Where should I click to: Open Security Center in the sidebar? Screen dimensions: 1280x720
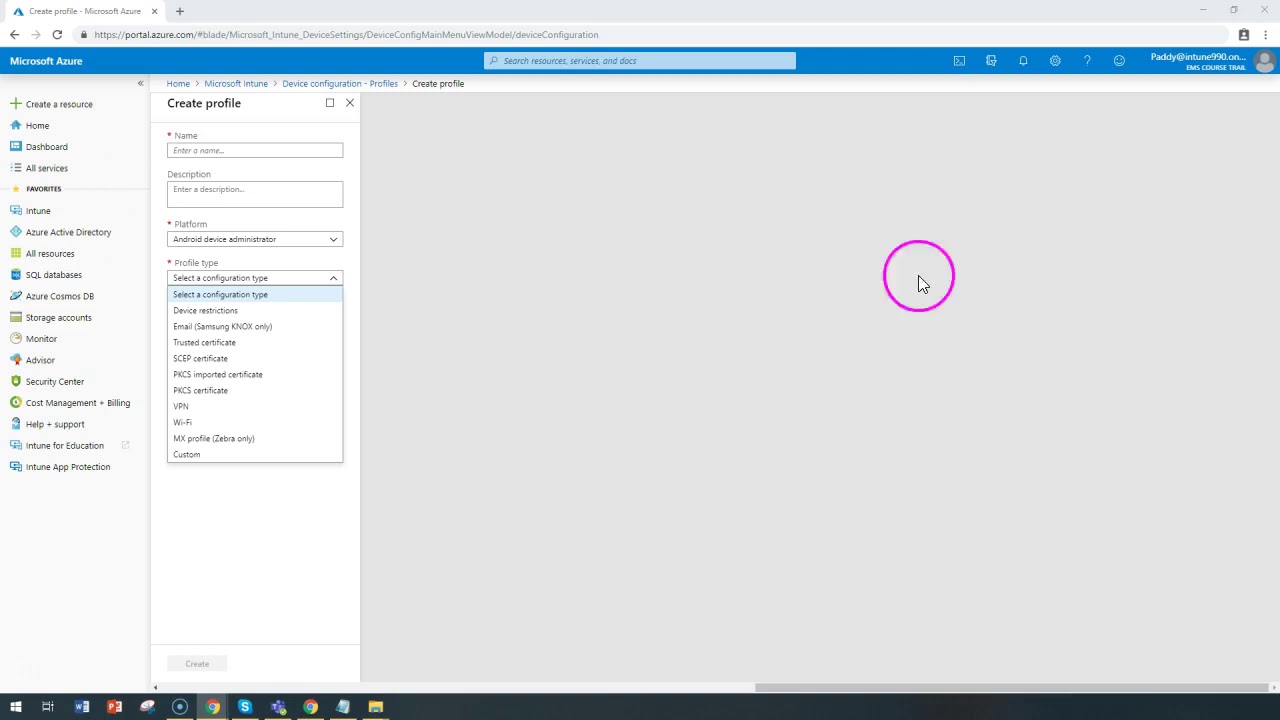click(x=55, y=382)
